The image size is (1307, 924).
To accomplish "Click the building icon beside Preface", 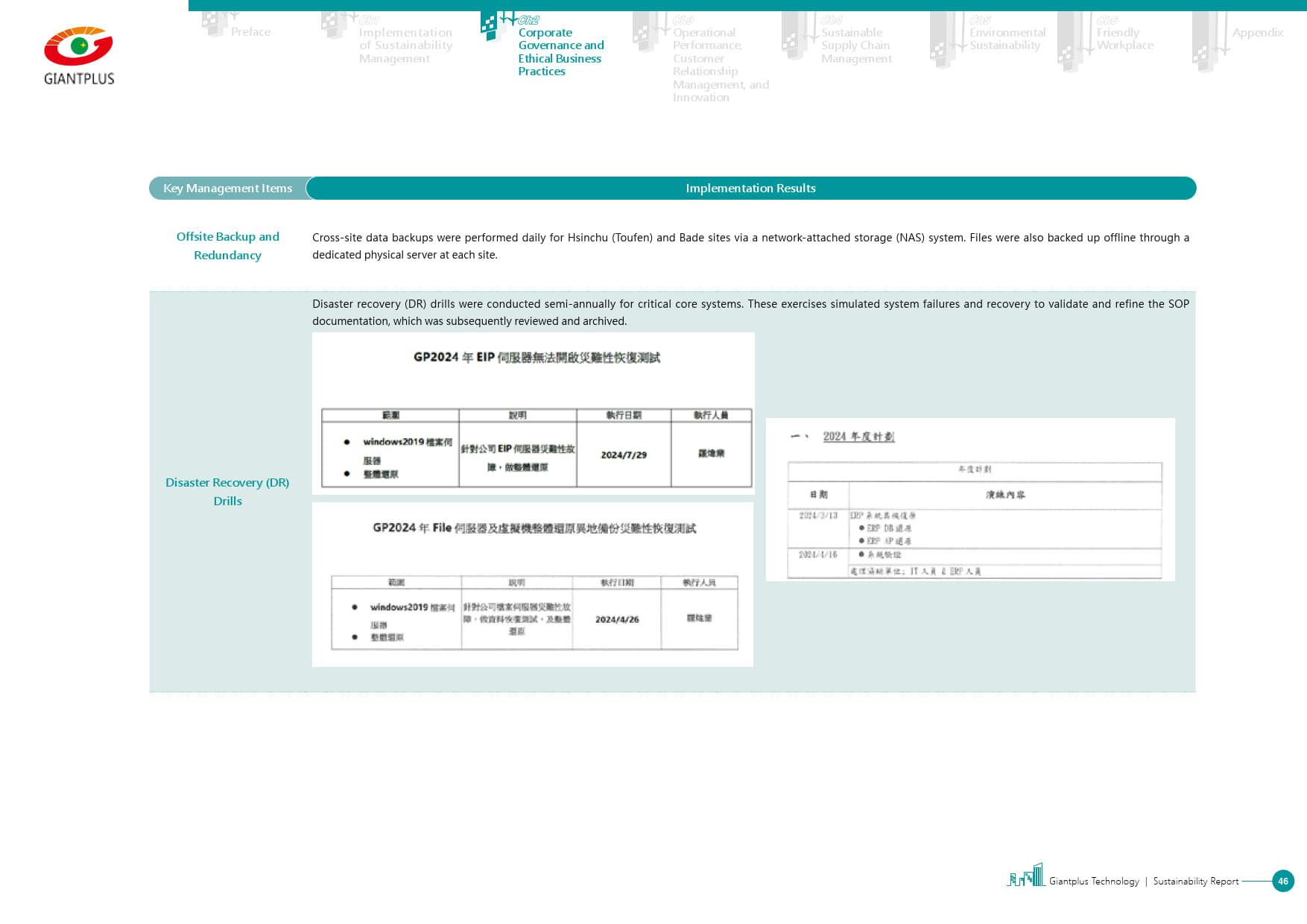I will tap(215, 24).
